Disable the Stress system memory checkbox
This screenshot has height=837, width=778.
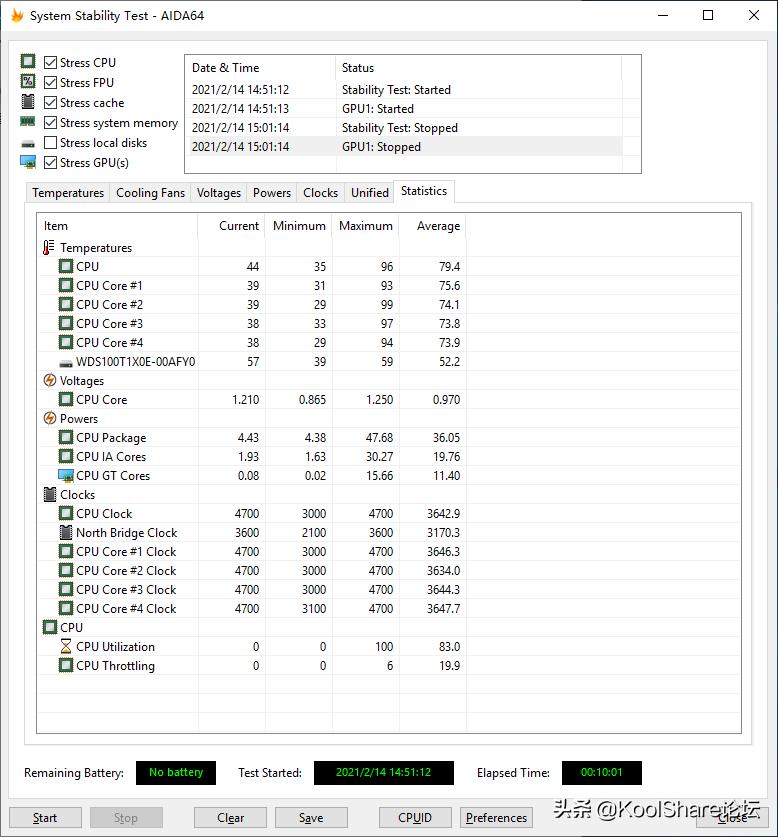[x=51, y=123]
